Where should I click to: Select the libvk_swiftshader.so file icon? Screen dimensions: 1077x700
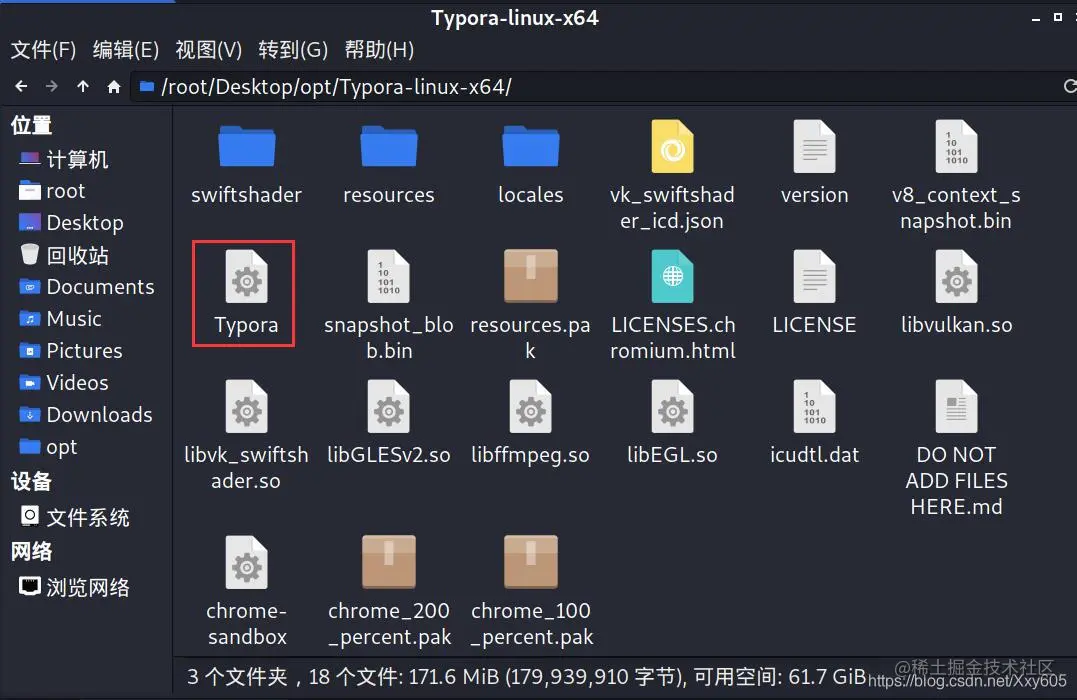tap(247, 406)
